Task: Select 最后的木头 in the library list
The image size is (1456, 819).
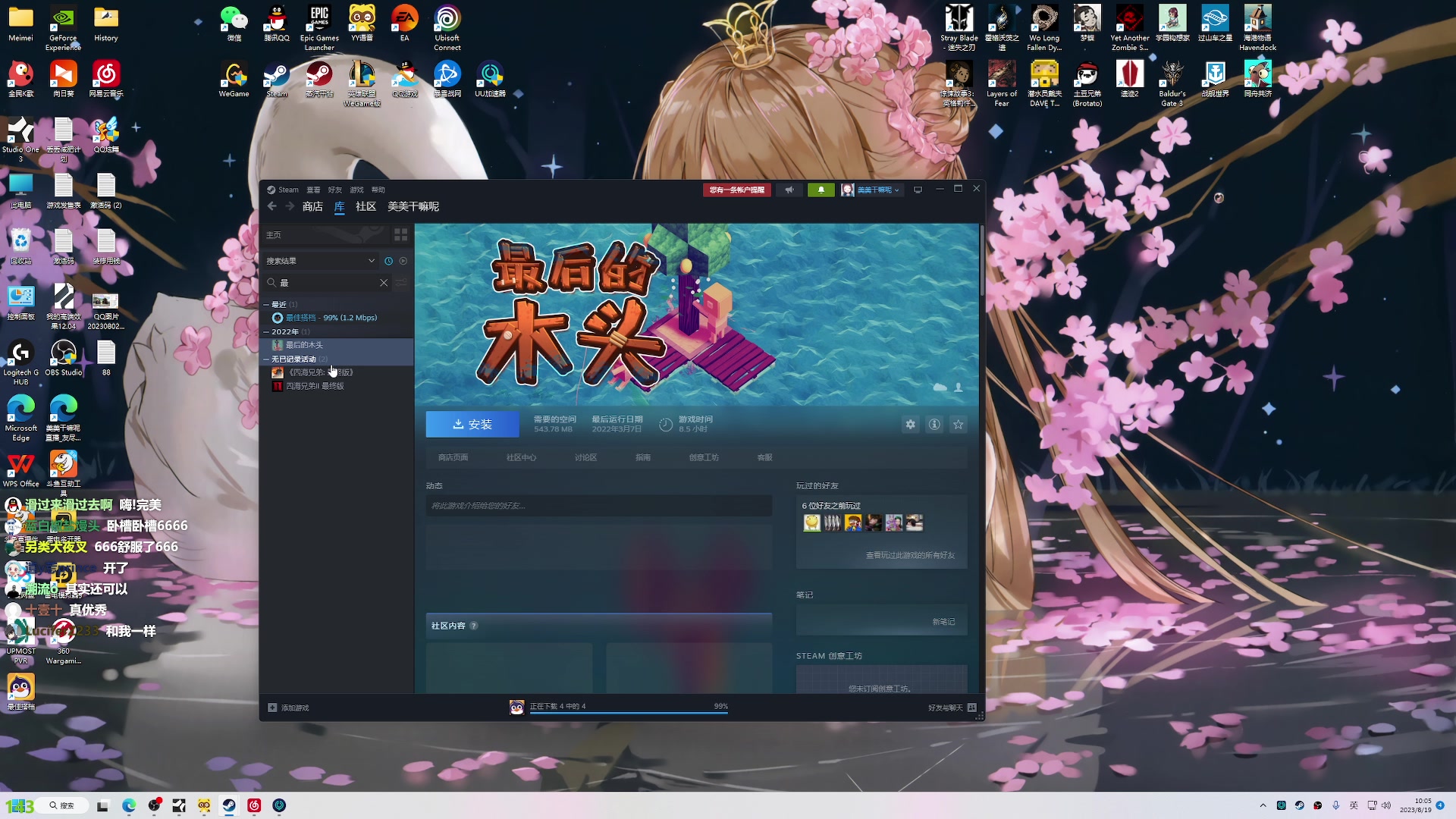Action: tap(338, 345)
